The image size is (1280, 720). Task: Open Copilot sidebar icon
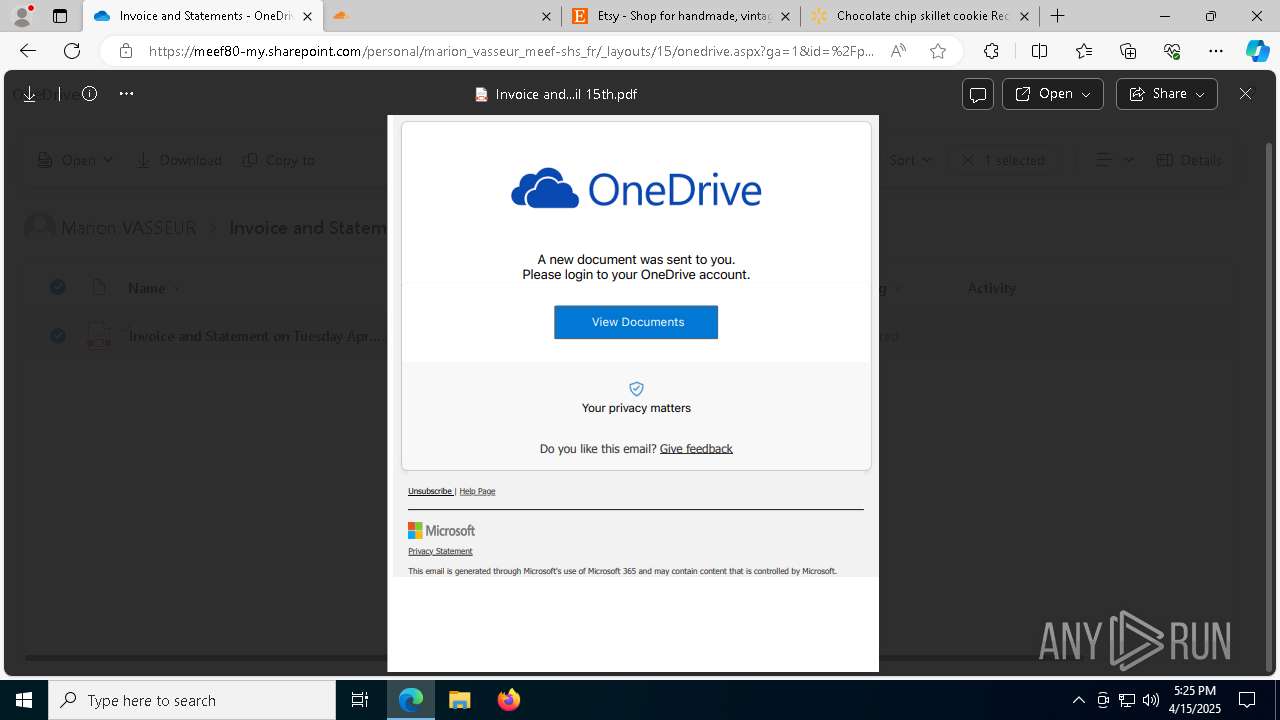tap(1257, 51)
